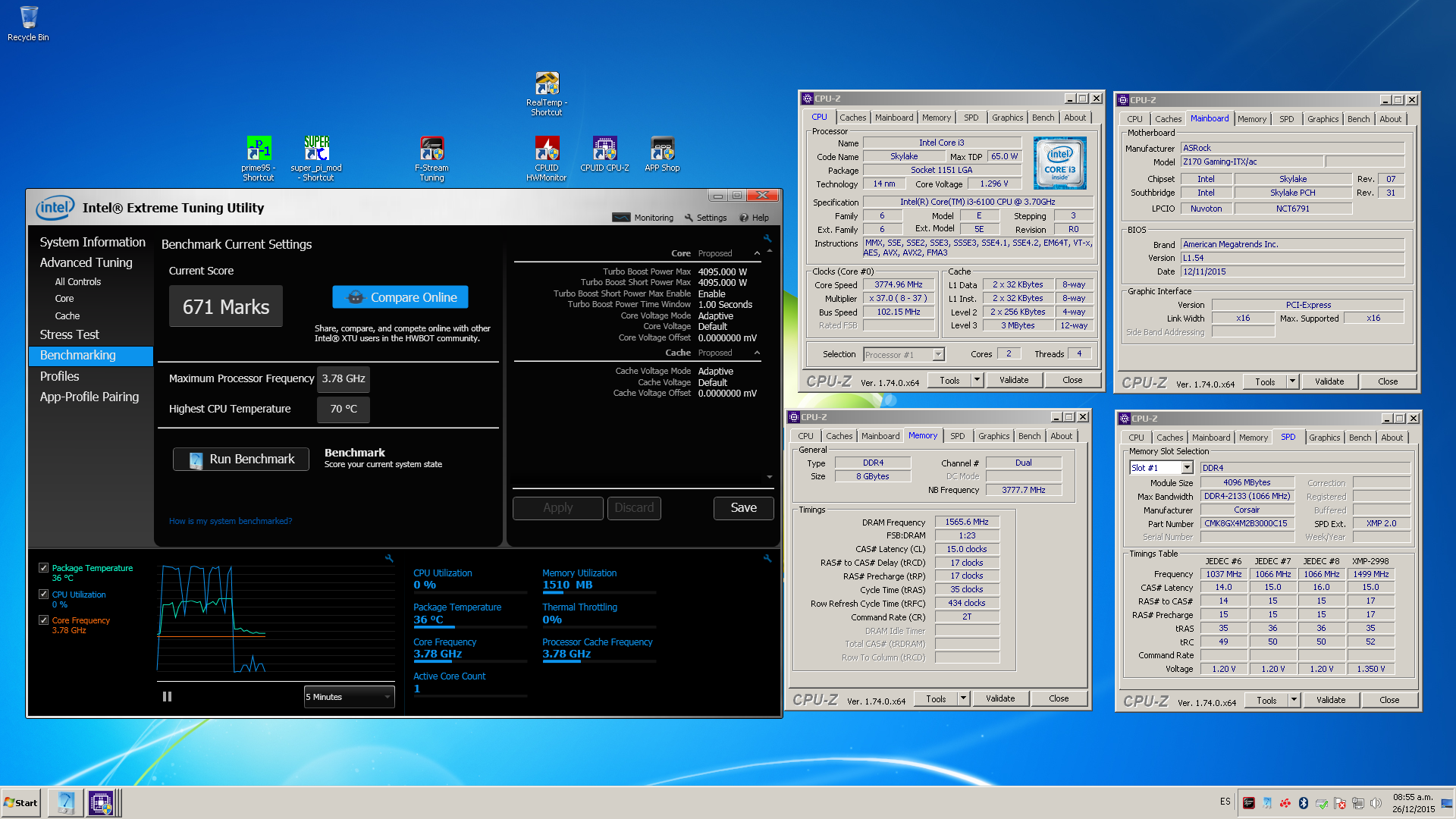Image resolution: width=1456 pixels, height=819 pixels.
Task: Click the wrench icon above the monitoring graph
Action: 389,558
